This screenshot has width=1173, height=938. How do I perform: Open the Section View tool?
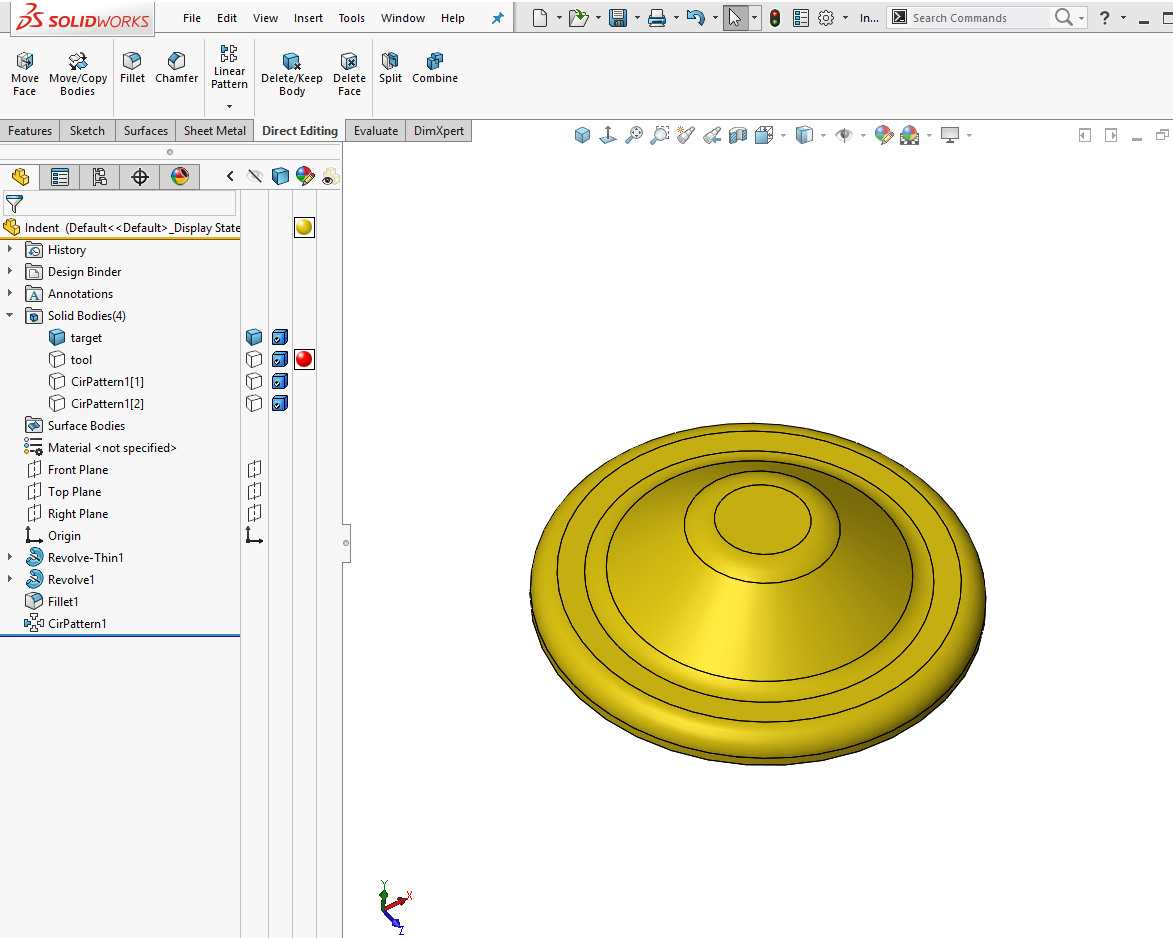(x=738, y=135)
